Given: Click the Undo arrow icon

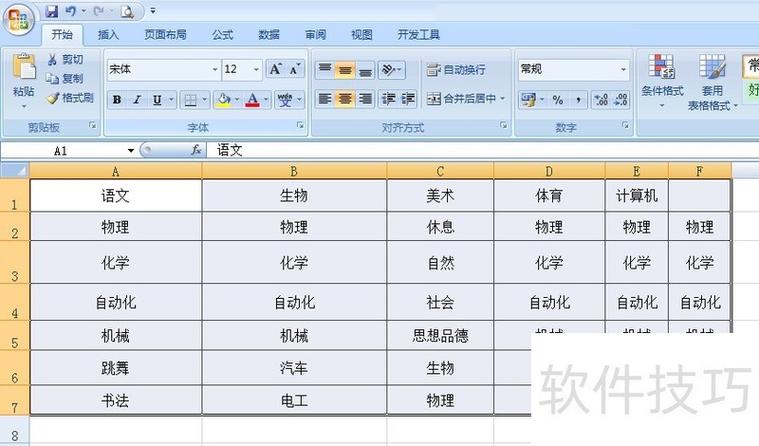Looking at the screenshot, I should coord(70,12).
